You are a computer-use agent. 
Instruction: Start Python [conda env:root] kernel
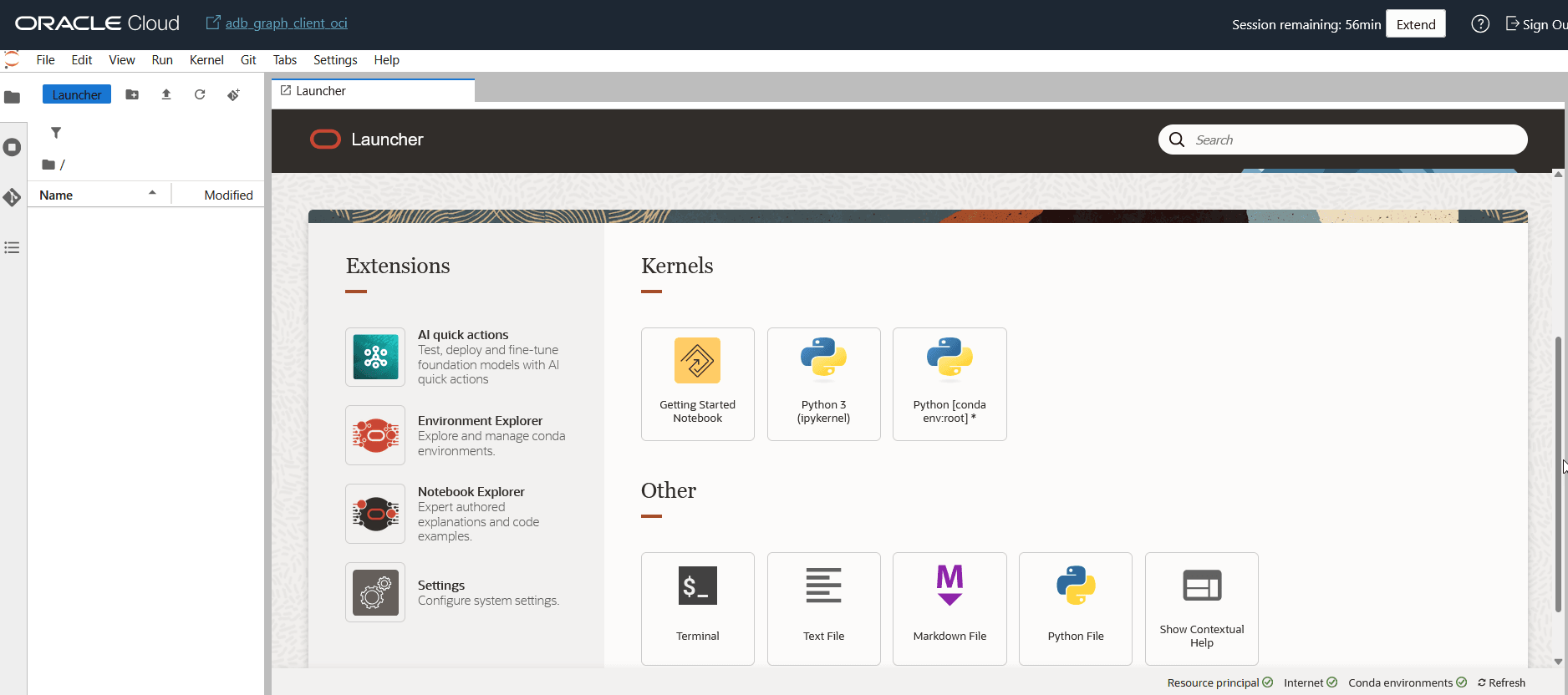[949, 384]
